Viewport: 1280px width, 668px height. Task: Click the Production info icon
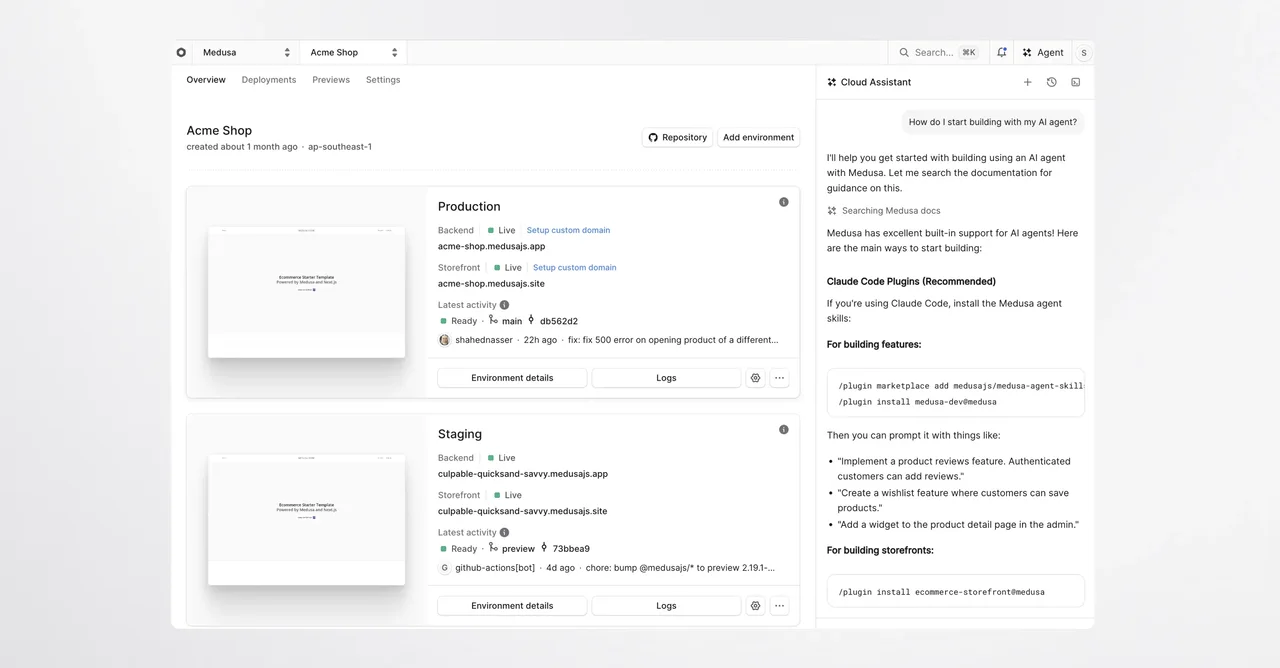(784, 202)
